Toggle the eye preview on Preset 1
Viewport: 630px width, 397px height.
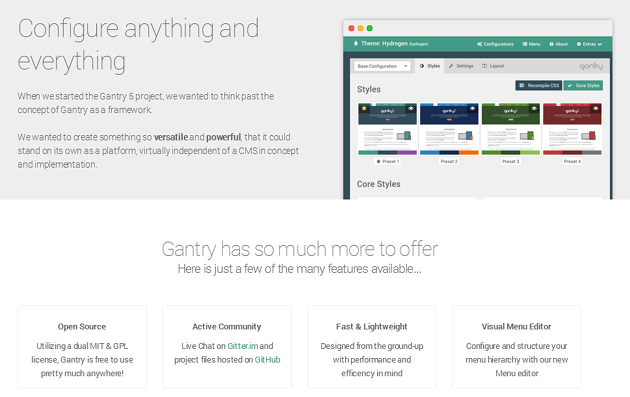click(x=411, y=108)
